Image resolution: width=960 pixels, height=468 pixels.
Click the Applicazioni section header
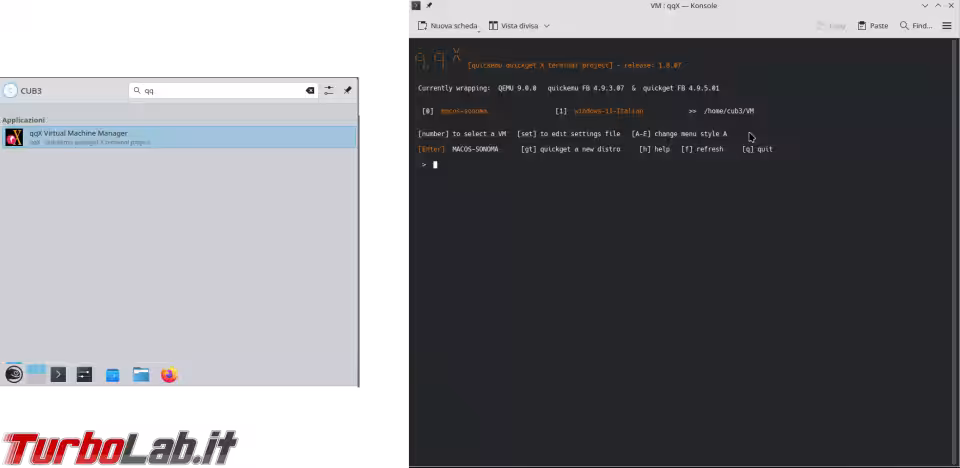click(23, 120)
